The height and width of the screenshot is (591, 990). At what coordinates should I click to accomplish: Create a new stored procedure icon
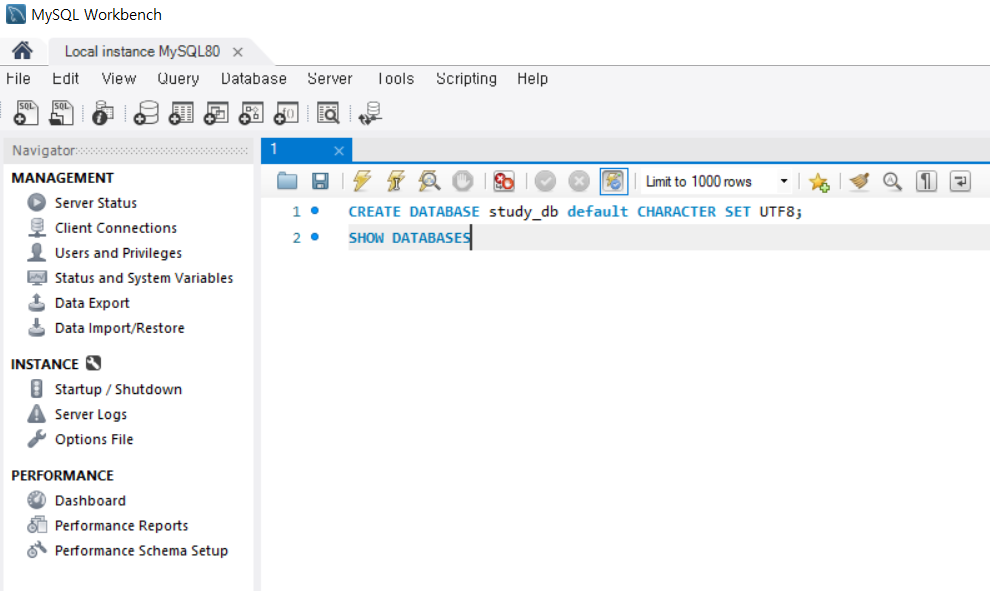[x=251, y=113]
